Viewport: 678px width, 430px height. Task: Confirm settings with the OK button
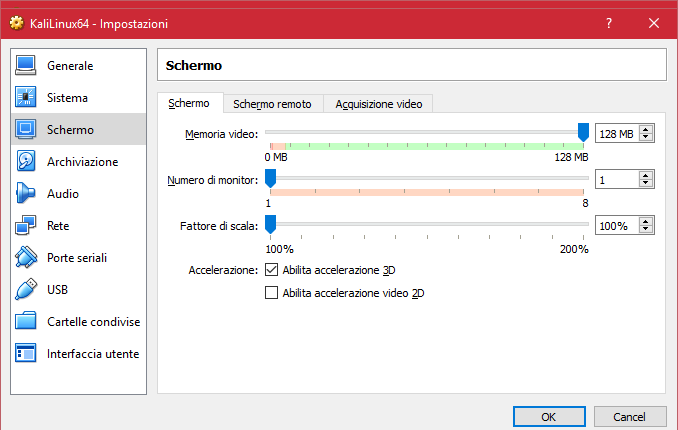coord(549,417)
